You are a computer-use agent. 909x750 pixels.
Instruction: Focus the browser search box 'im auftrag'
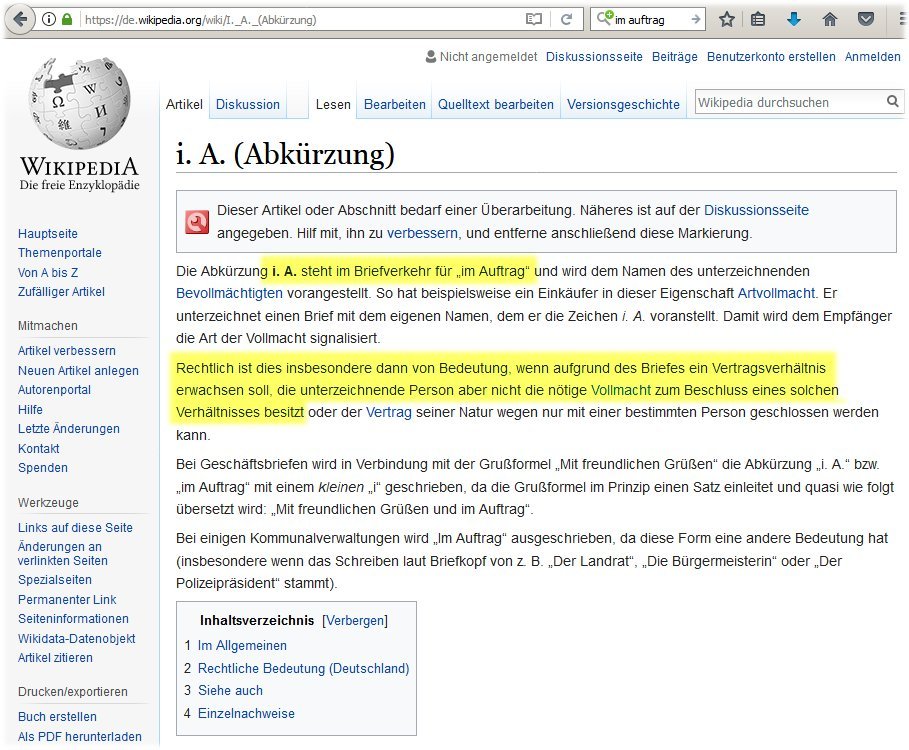coord(650,20)
